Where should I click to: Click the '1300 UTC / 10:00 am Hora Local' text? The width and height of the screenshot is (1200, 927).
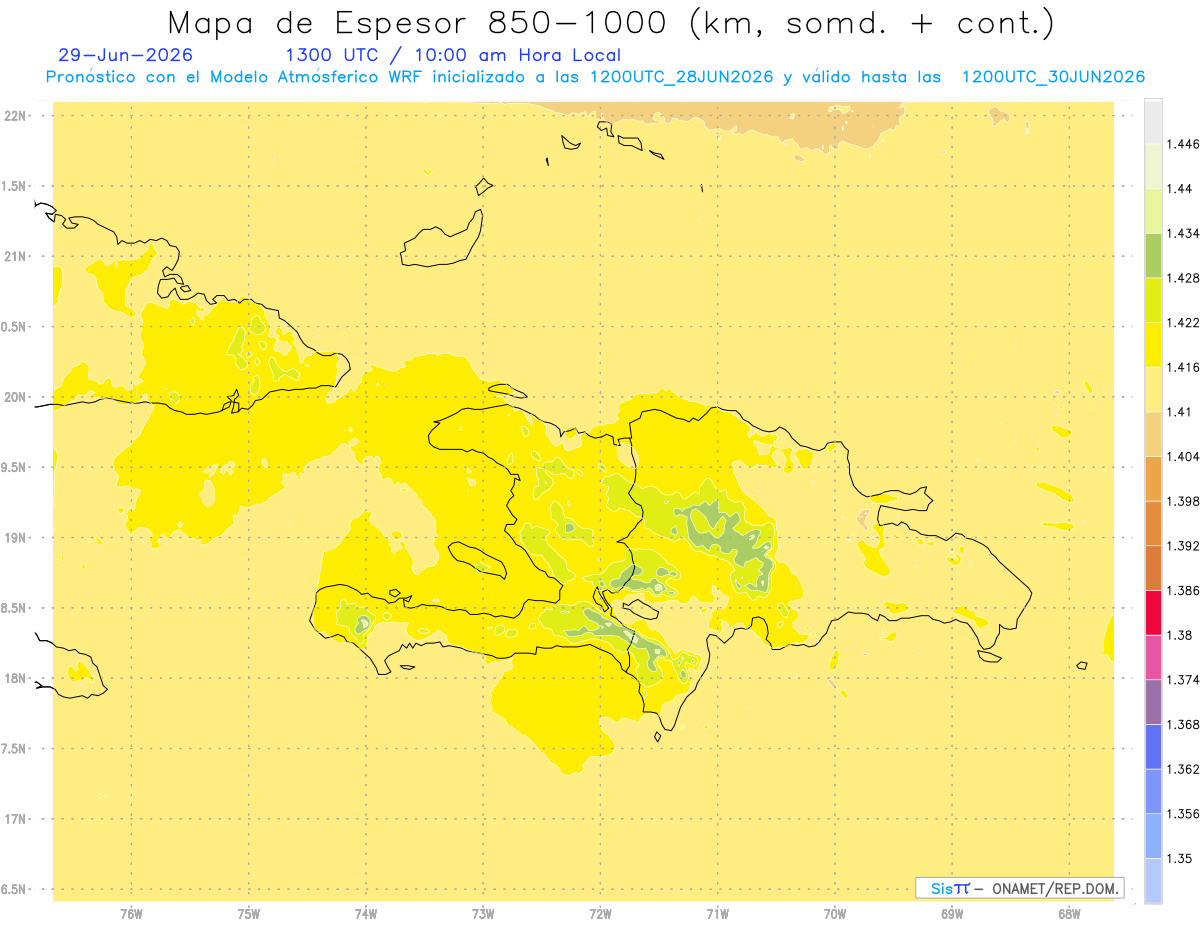pyautogui.click(x=453, y=56)
